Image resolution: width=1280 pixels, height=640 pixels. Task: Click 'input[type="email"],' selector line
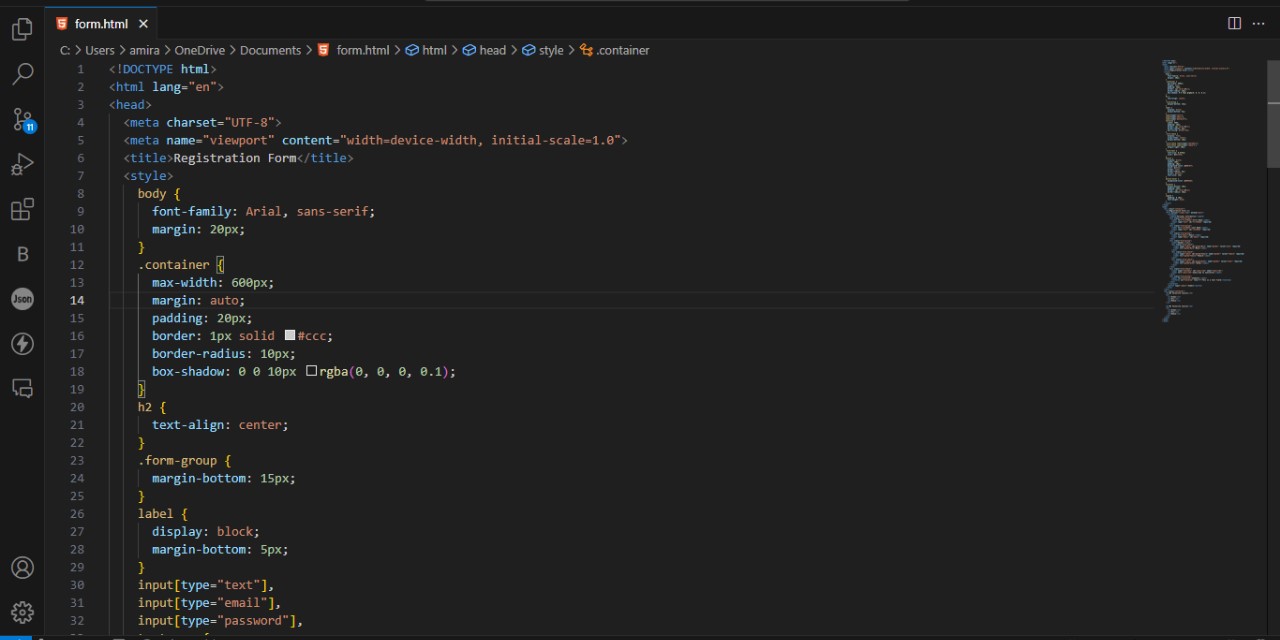pyautogui.click(x=210, y=603)
